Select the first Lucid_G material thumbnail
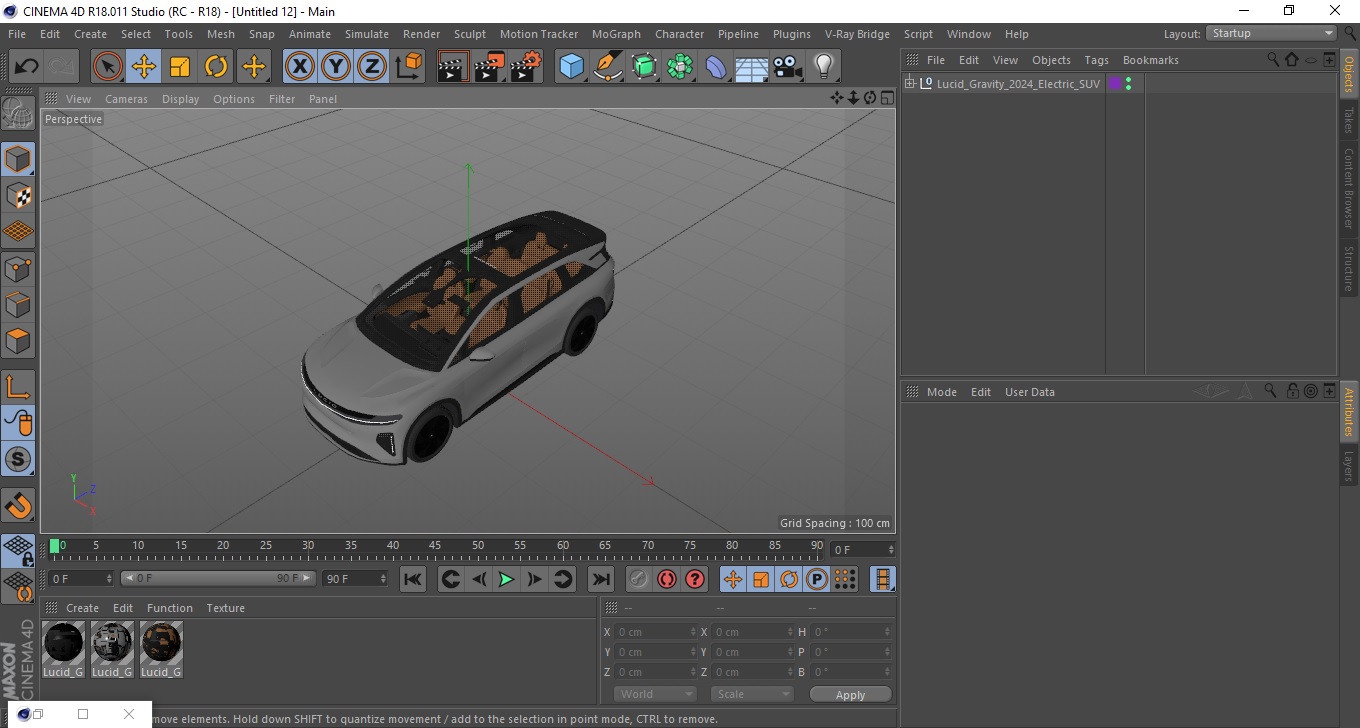The width and height of the screenshot is (1360, 728). point(64,643)
